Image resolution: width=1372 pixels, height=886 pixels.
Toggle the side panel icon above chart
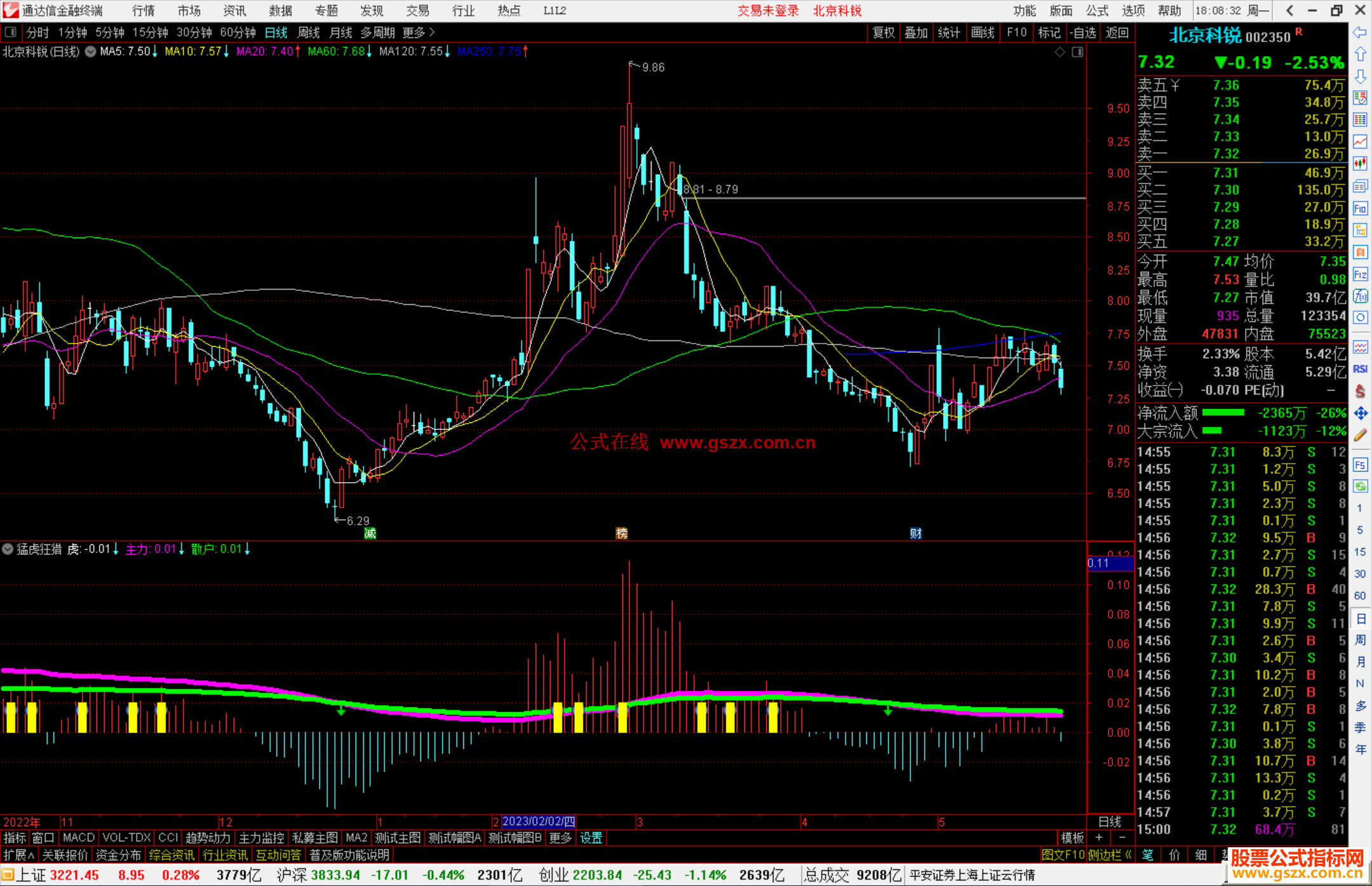click(1077, 52)
